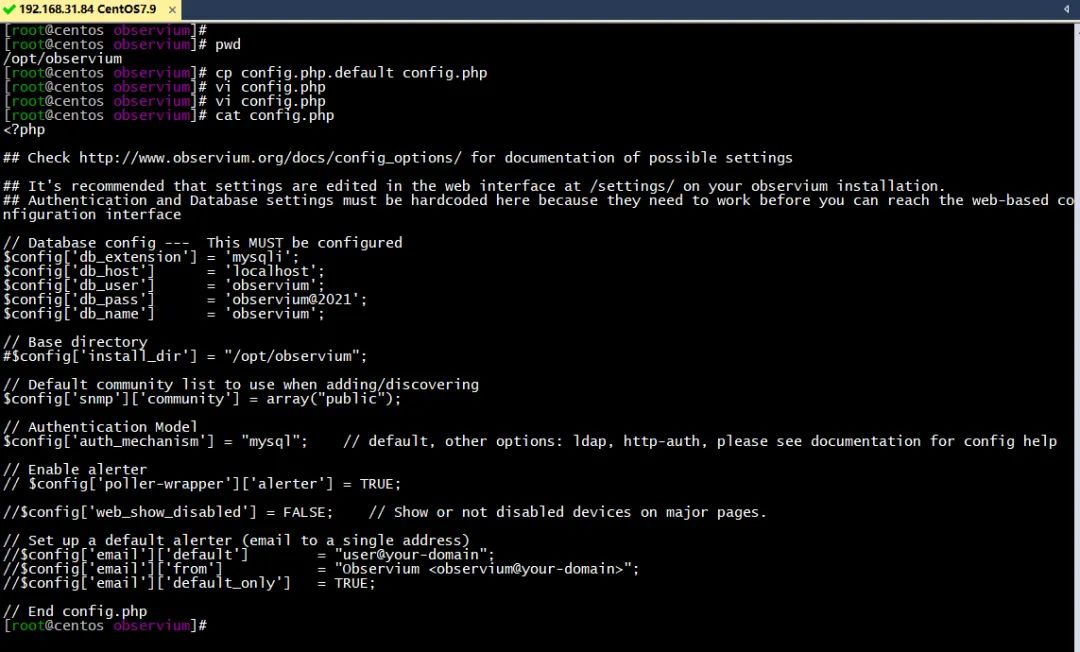This screenshot has height=652, width=1080.
Task: Click the cat config.php command line
Action: point(169,116)
